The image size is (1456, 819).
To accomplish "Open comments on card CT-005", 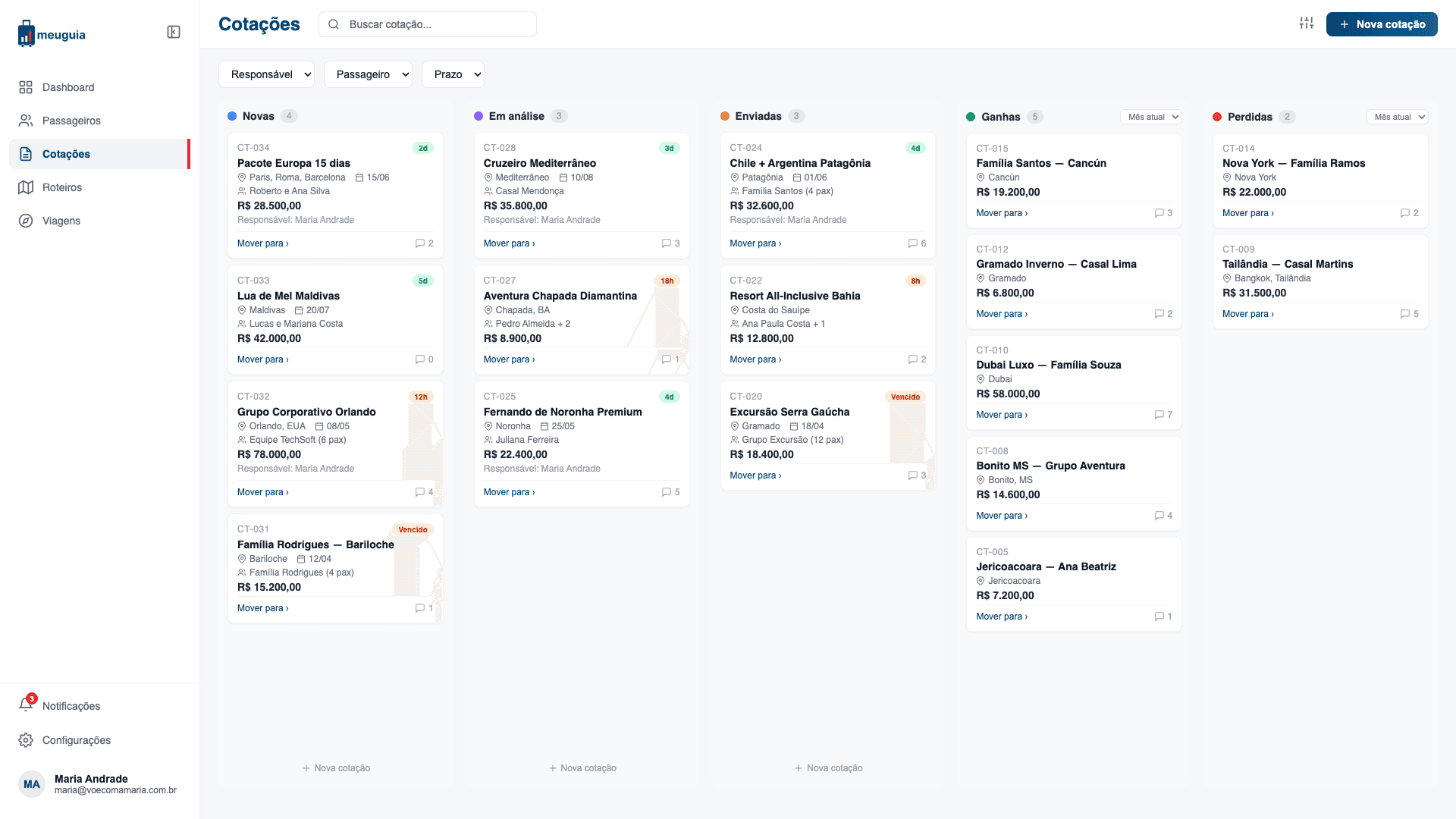I will pyautogui.click(x=1163, y=617).
